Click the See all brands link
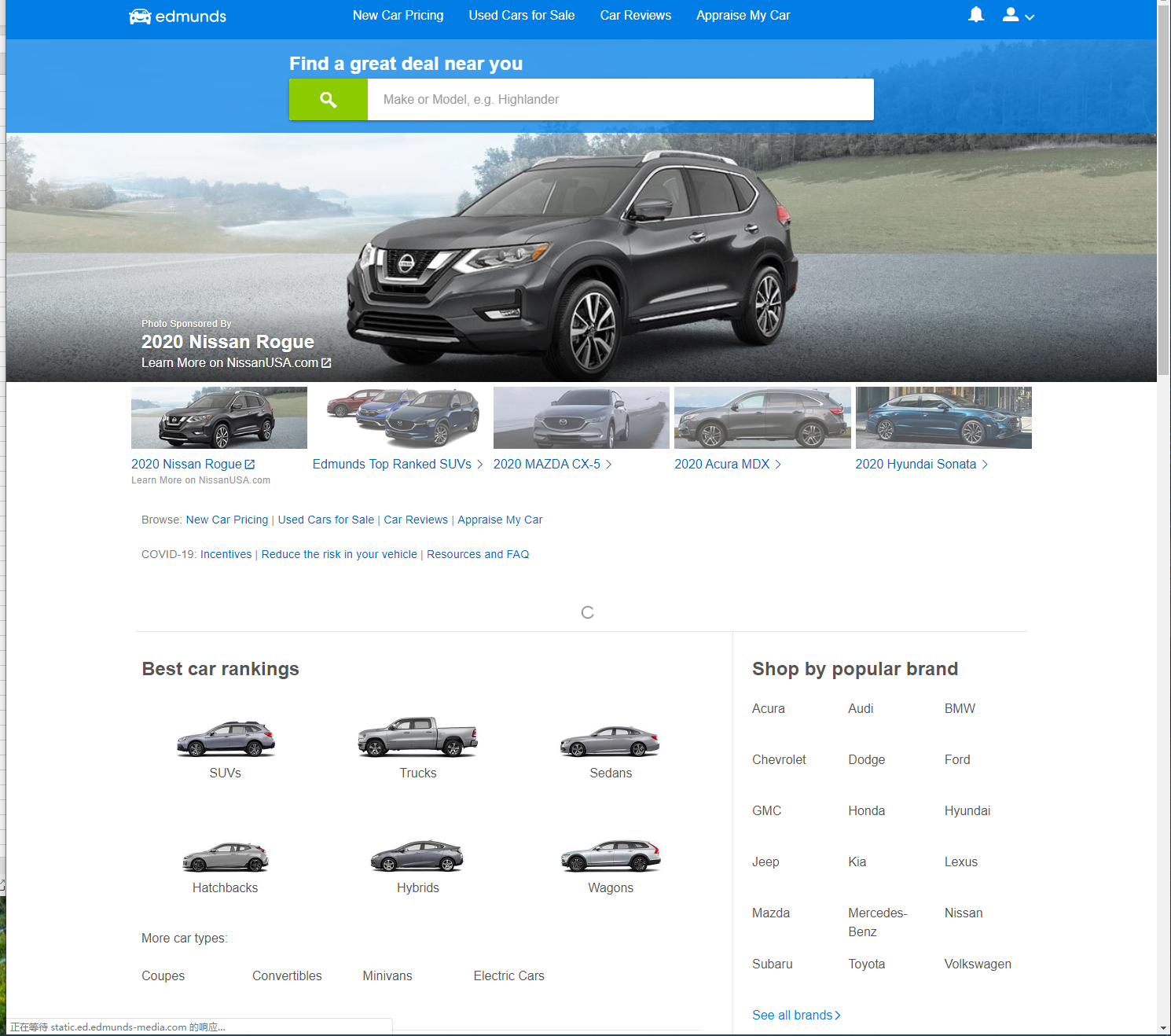Viewport: 1171px width, 1036px height. pos(796,1015)
